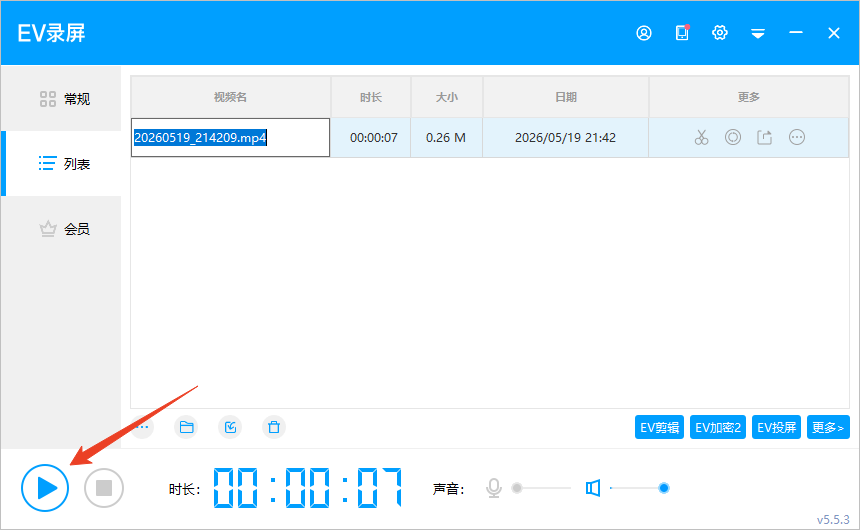Start recording with the blue play button
The height and width of the screenshot is (530, 860).
click(x=45, y=488)
